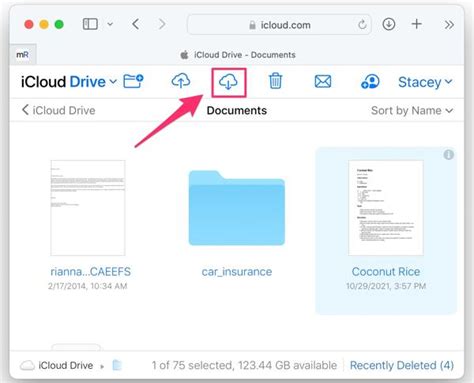
Task: Open the sidebar options chevron menu
Action: coord(110,24)
